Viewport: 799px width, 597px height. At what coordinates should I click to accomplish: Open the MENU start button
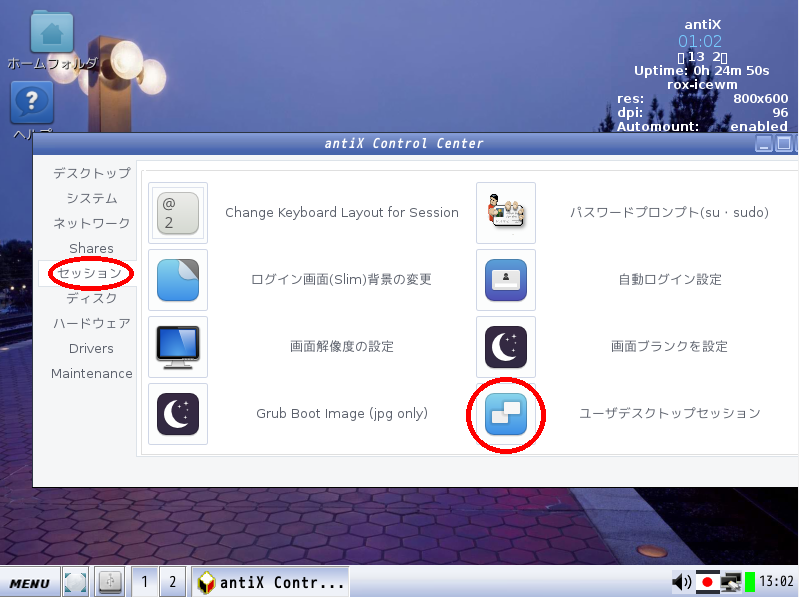coord(30,582)
